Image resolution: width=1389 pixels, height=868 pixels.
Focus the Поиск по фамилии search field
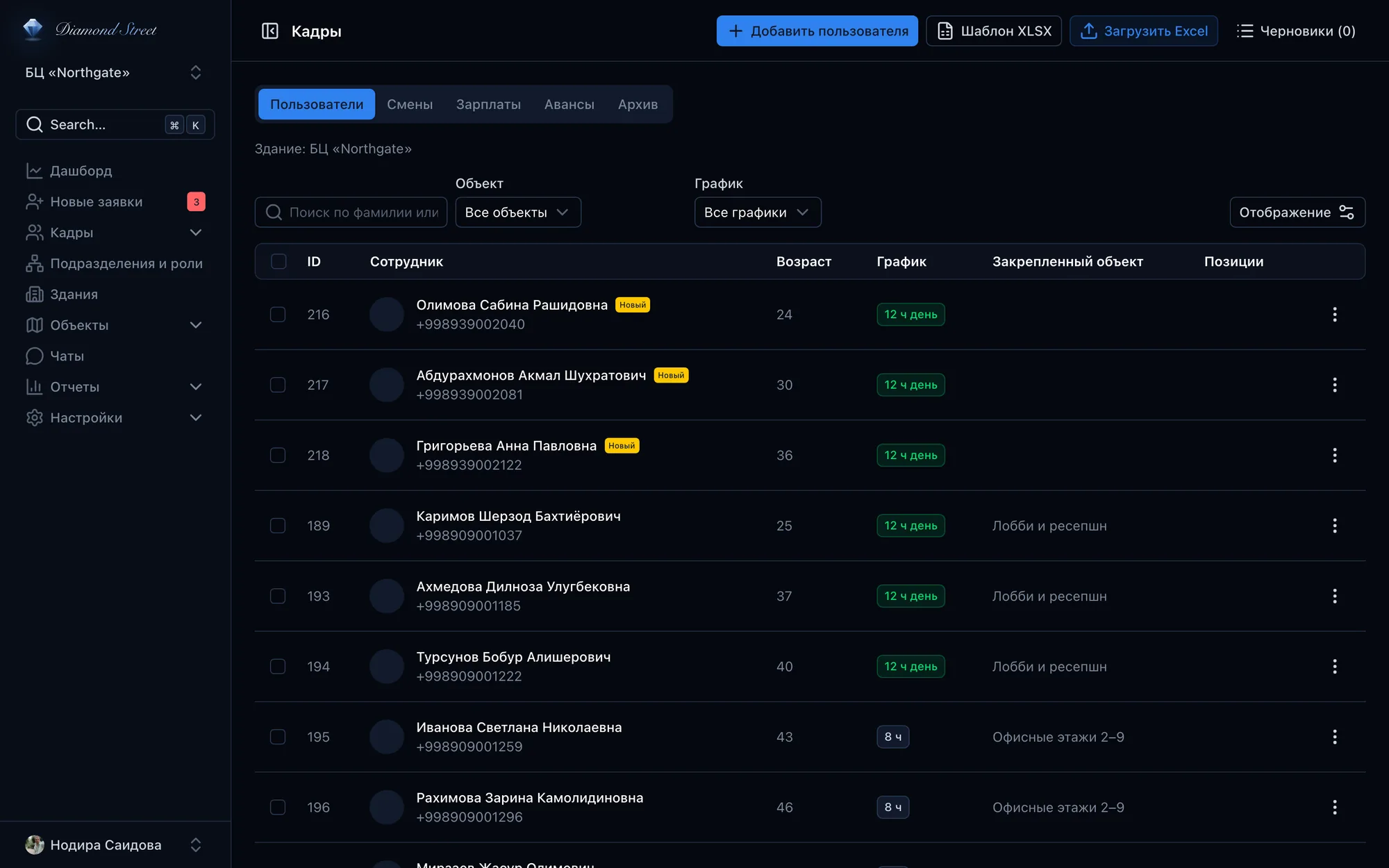351,212
